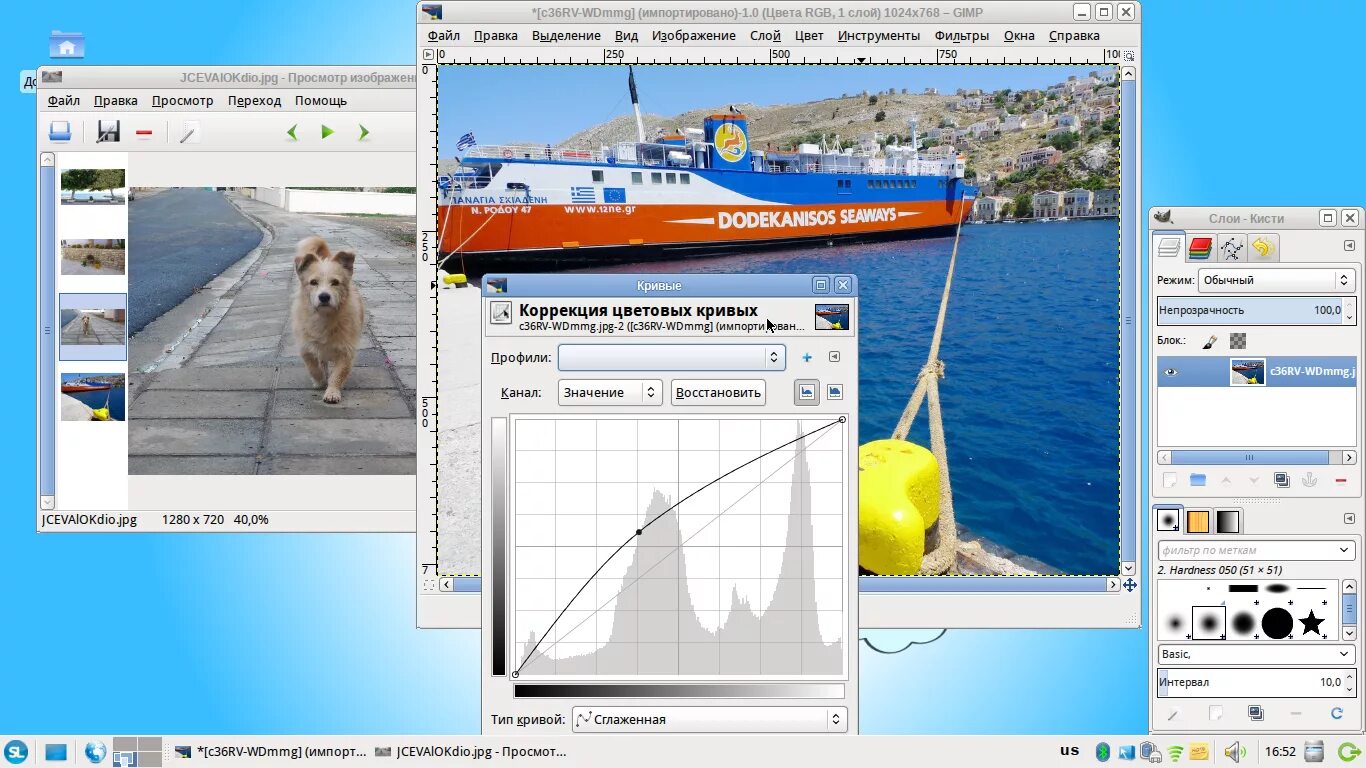Open GIMP Файл menu

443,35
